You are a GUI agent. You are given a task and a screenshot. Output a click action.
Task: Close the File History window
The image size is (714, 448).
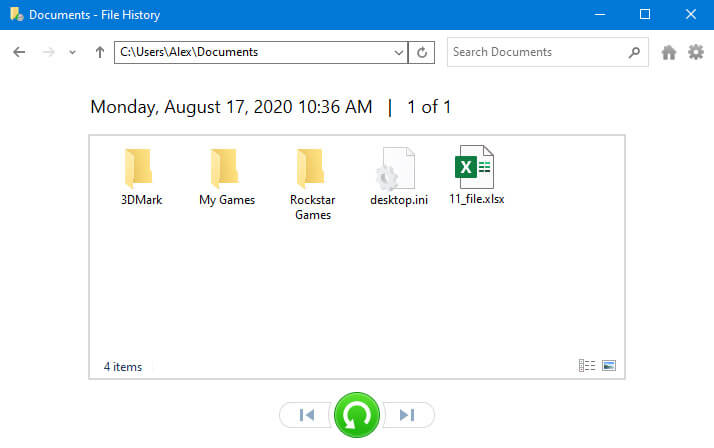click(691, 15)
